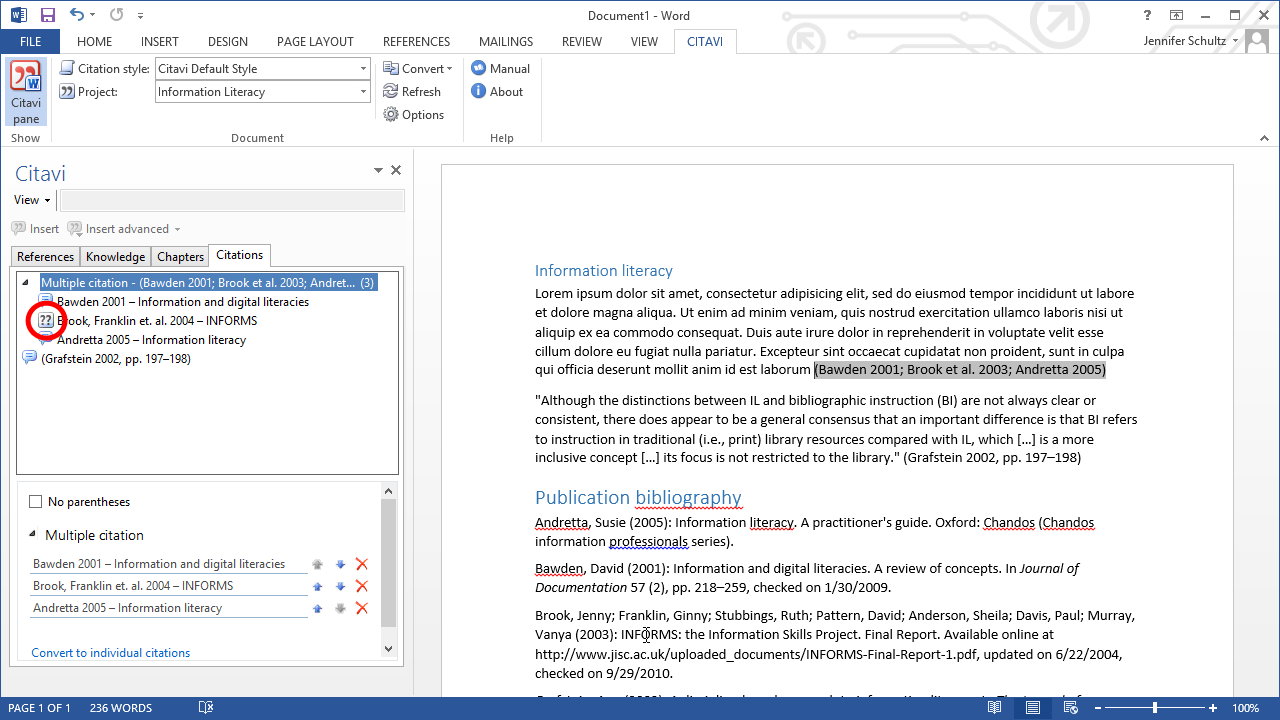Image resolution: width=1280 pixels, height=720 pixels.
Task: Collapse the Multiple citation tree node
Action: click(x=26, y=283)
